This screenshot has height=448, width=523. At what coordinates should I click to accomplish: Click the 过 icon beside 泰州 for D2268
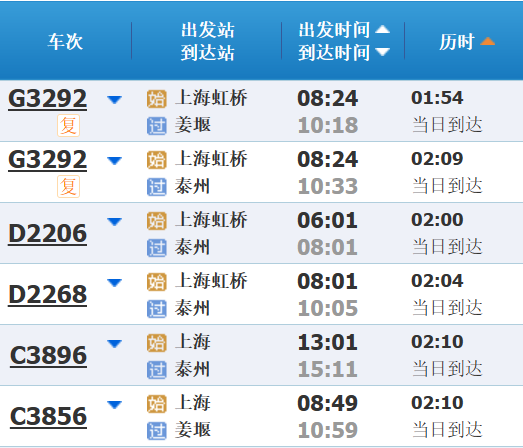156,309
